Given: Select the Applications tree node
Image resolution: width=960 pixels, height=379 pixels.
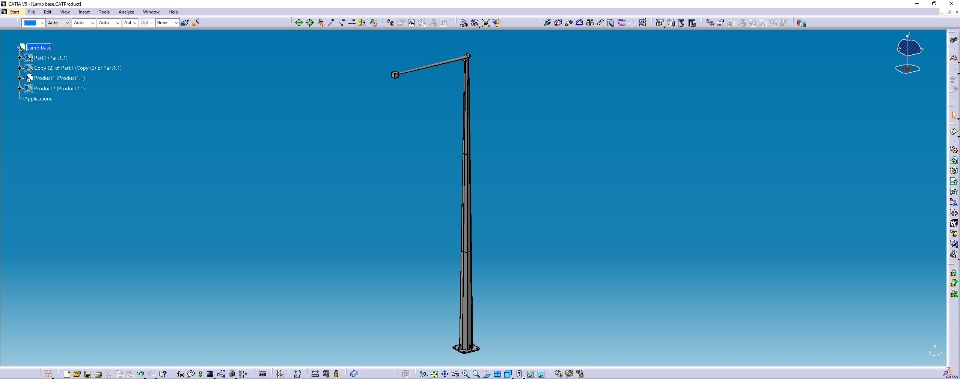Looking at the screenshot, I should tap(38, 99).
